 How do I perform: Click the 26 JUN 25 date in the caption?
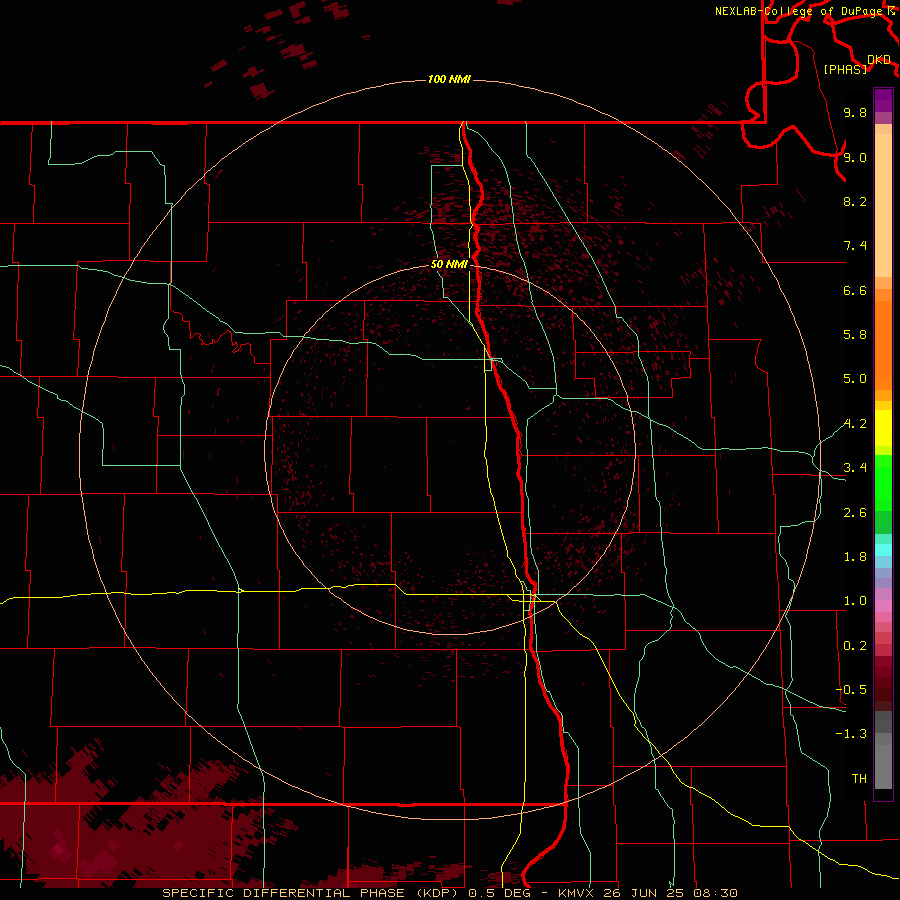(645, 893)
